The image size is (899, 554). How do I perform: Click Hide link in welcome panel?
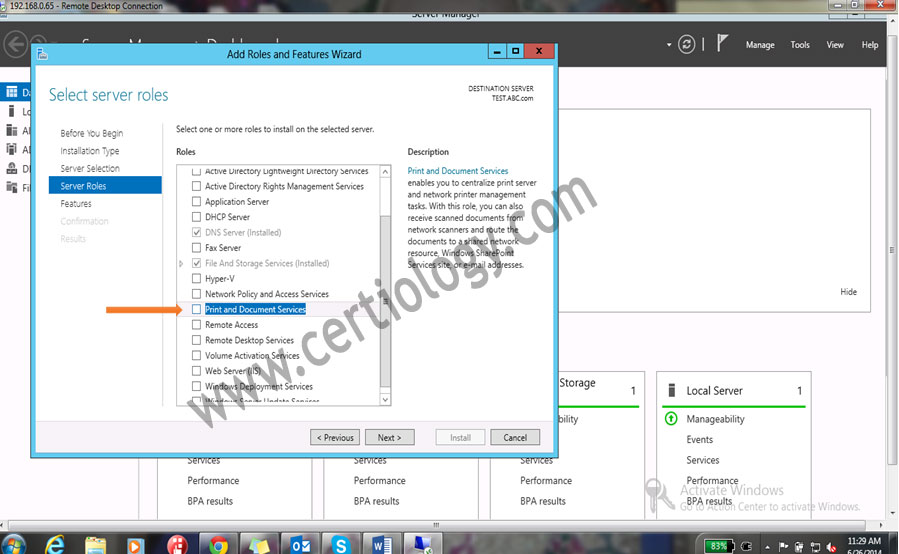(x=849, y=292)
